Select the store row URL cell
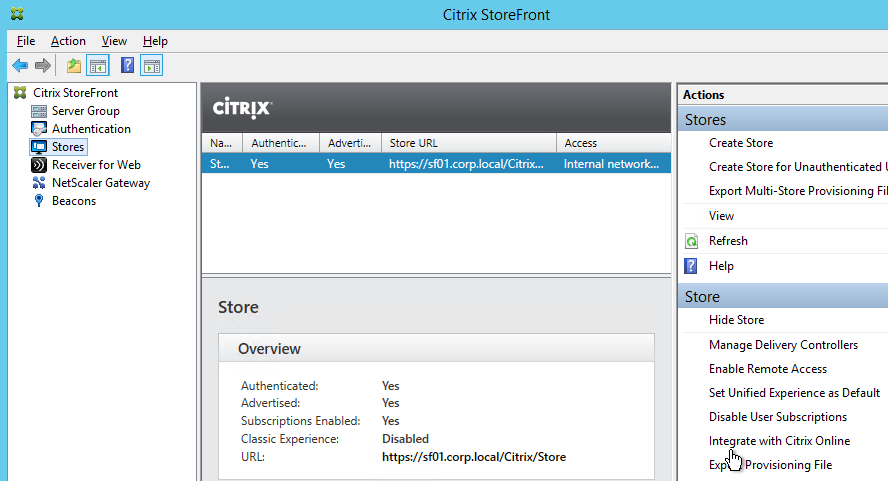 point(466,164)
